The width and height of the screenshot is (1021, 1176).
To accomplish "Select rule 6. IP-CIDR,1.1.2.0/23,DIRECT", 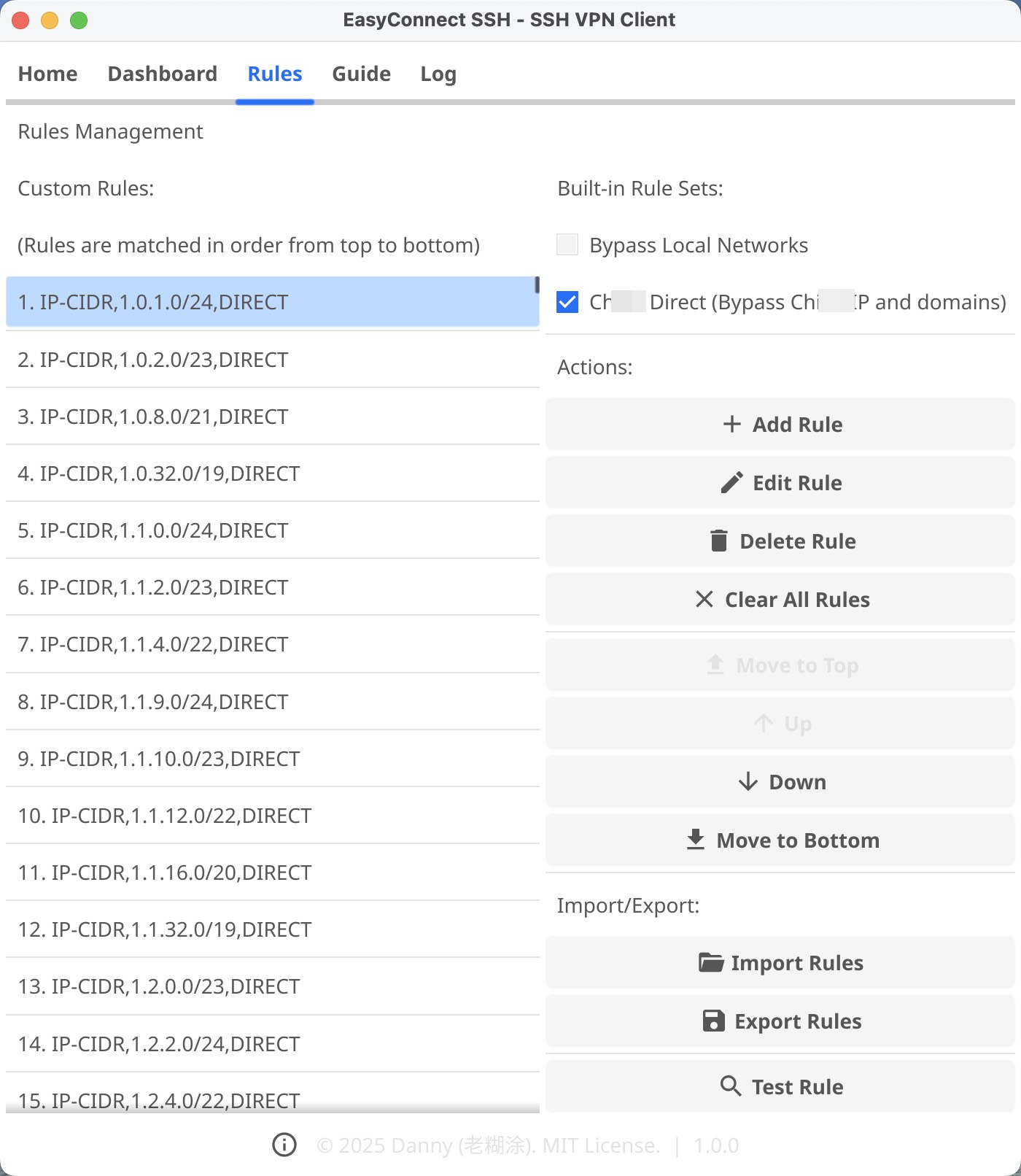I will pos(272,587).
